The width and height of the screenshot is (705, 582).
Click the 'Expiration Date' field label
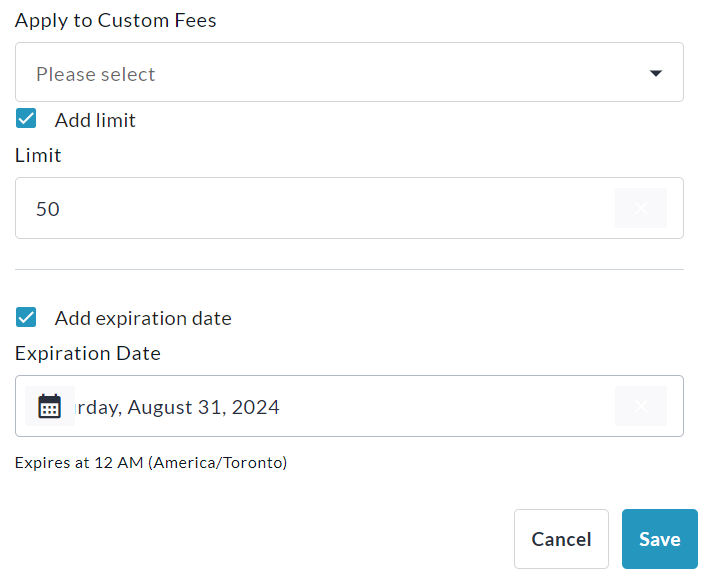point(88,353)
